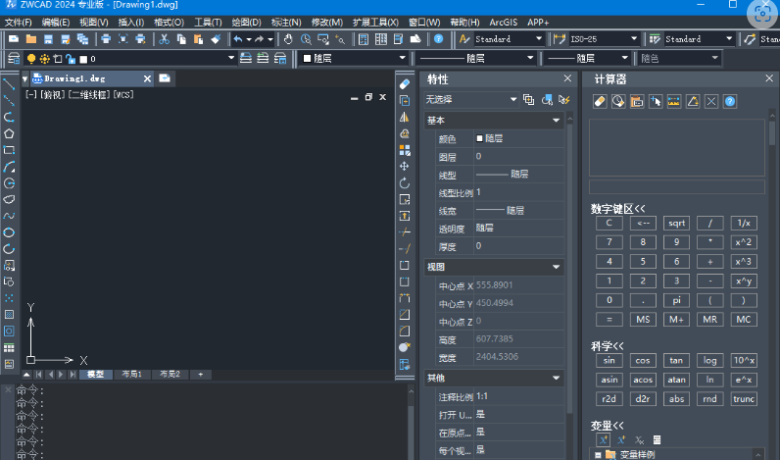Select the Ellipse draw tool
This screenshot has height=460, width=780.
[x=9, y=232]
